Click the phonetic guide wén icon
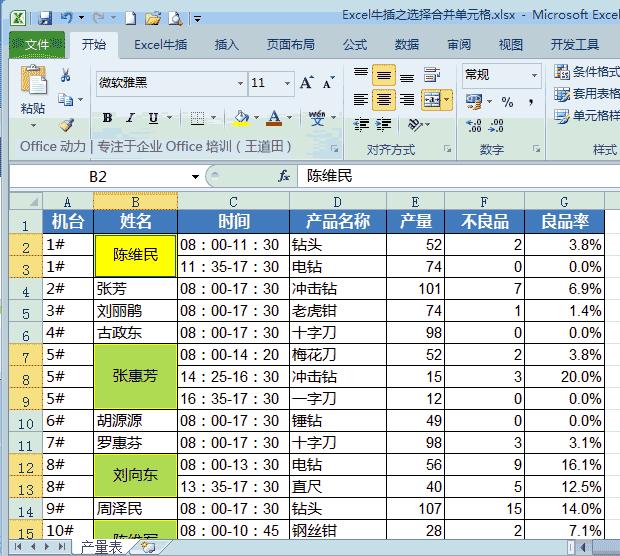The image size is (620, 556). [317, 118]
